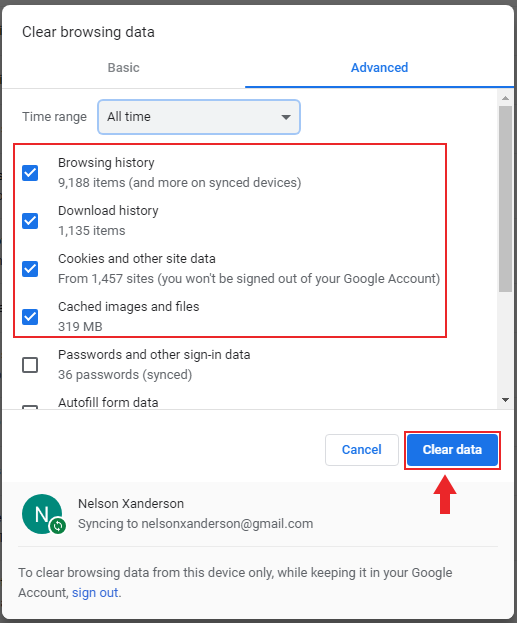Click the Clear data button
The width and height of the screenshot is (517, 623).
[452, 450]
